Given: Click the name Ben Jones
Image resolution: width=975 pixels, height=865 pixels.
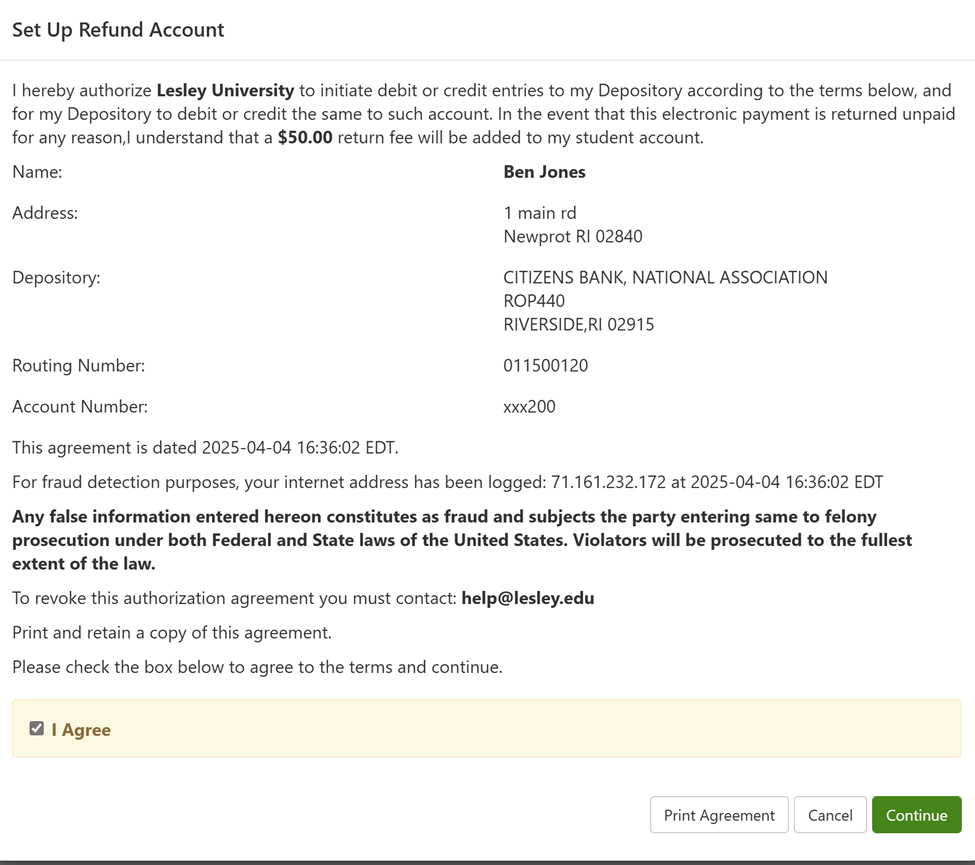Looking at the screenshot, I should 544,172.
